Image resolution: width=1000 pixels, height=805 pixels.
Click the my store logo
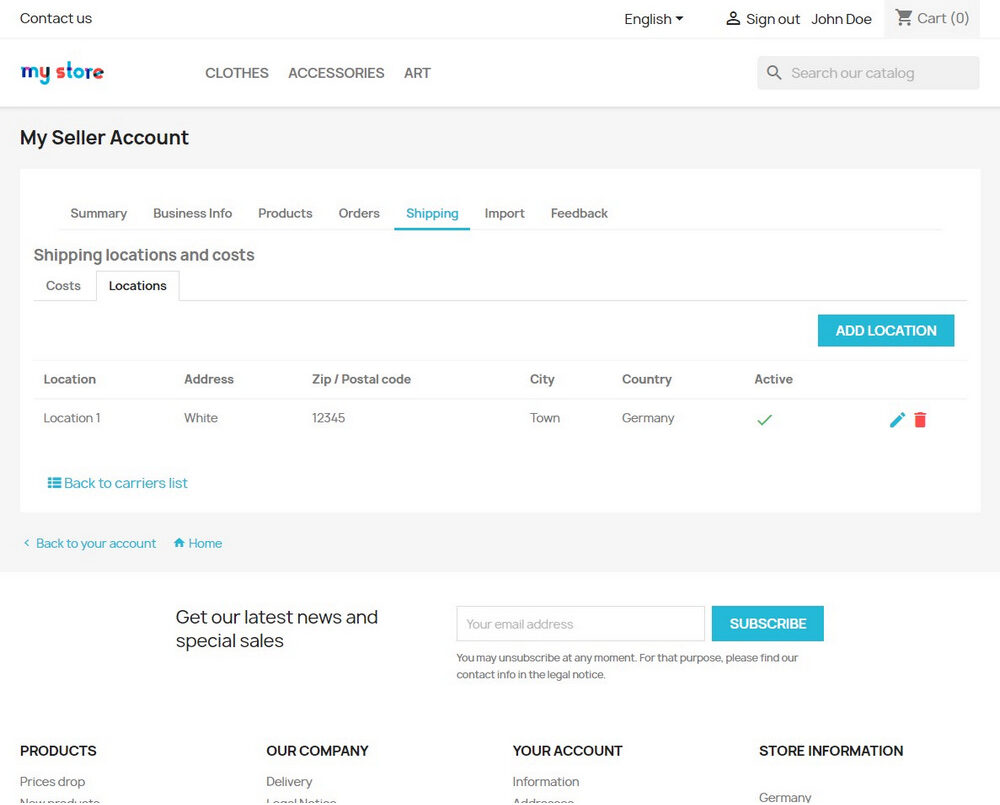click(62, 72)
